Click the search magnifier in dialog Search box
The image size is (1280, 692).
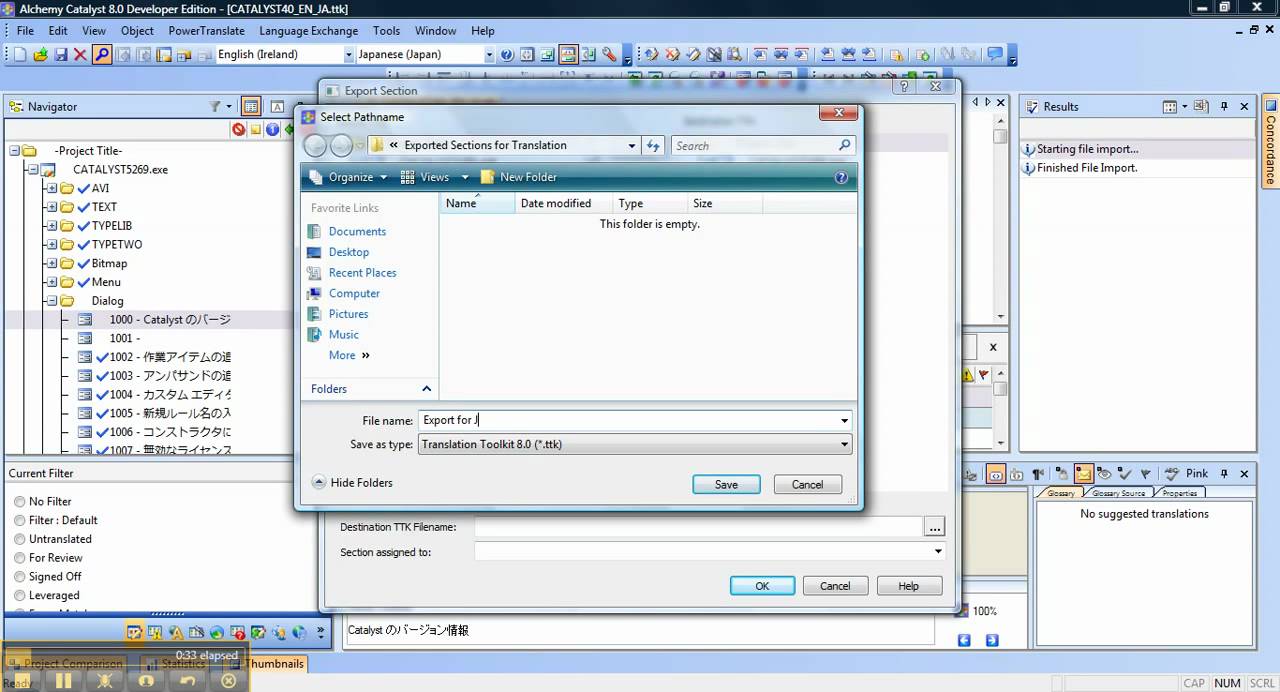844,146
